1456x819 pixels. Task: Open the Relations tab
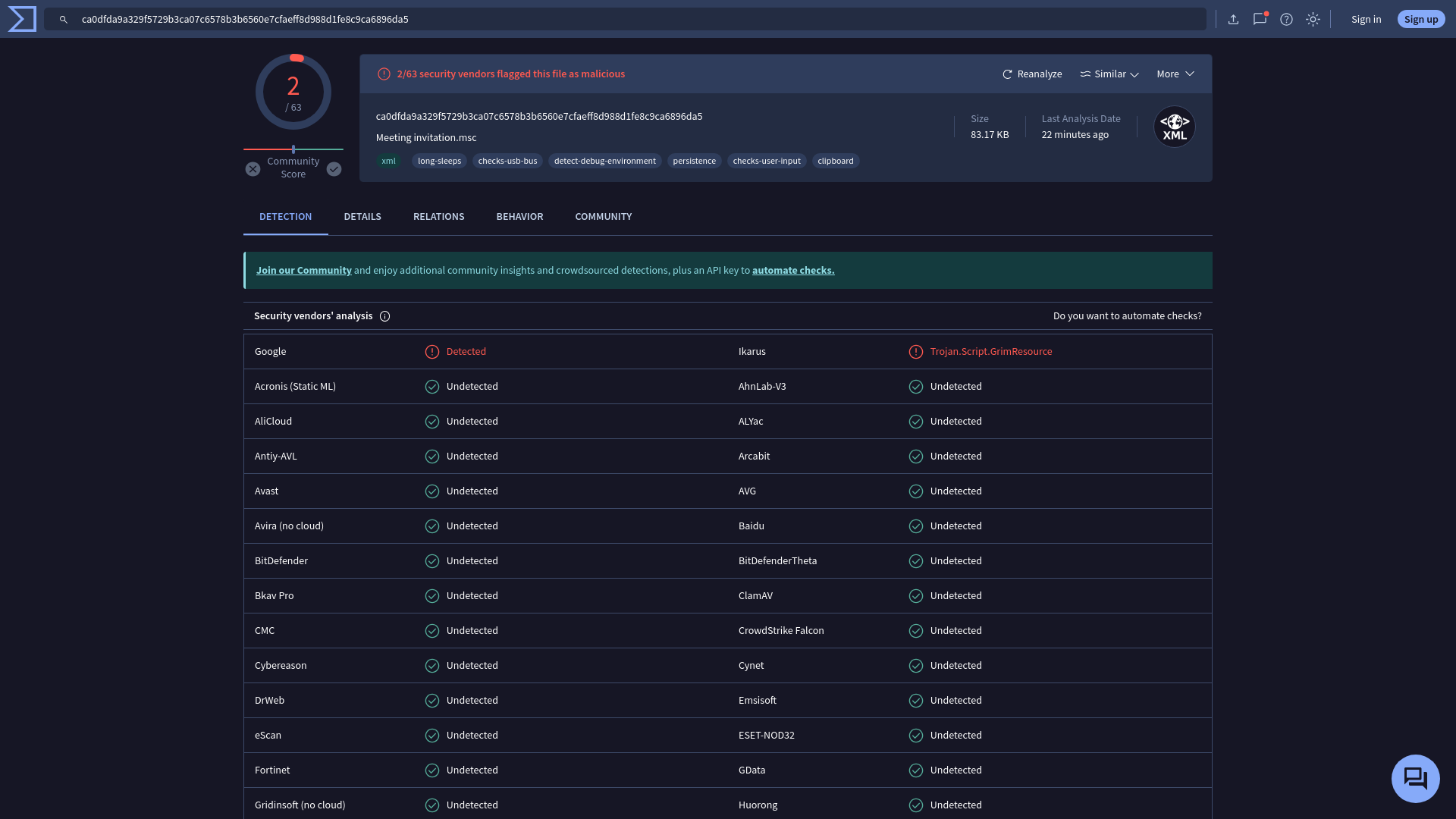(x=439, y=217)
